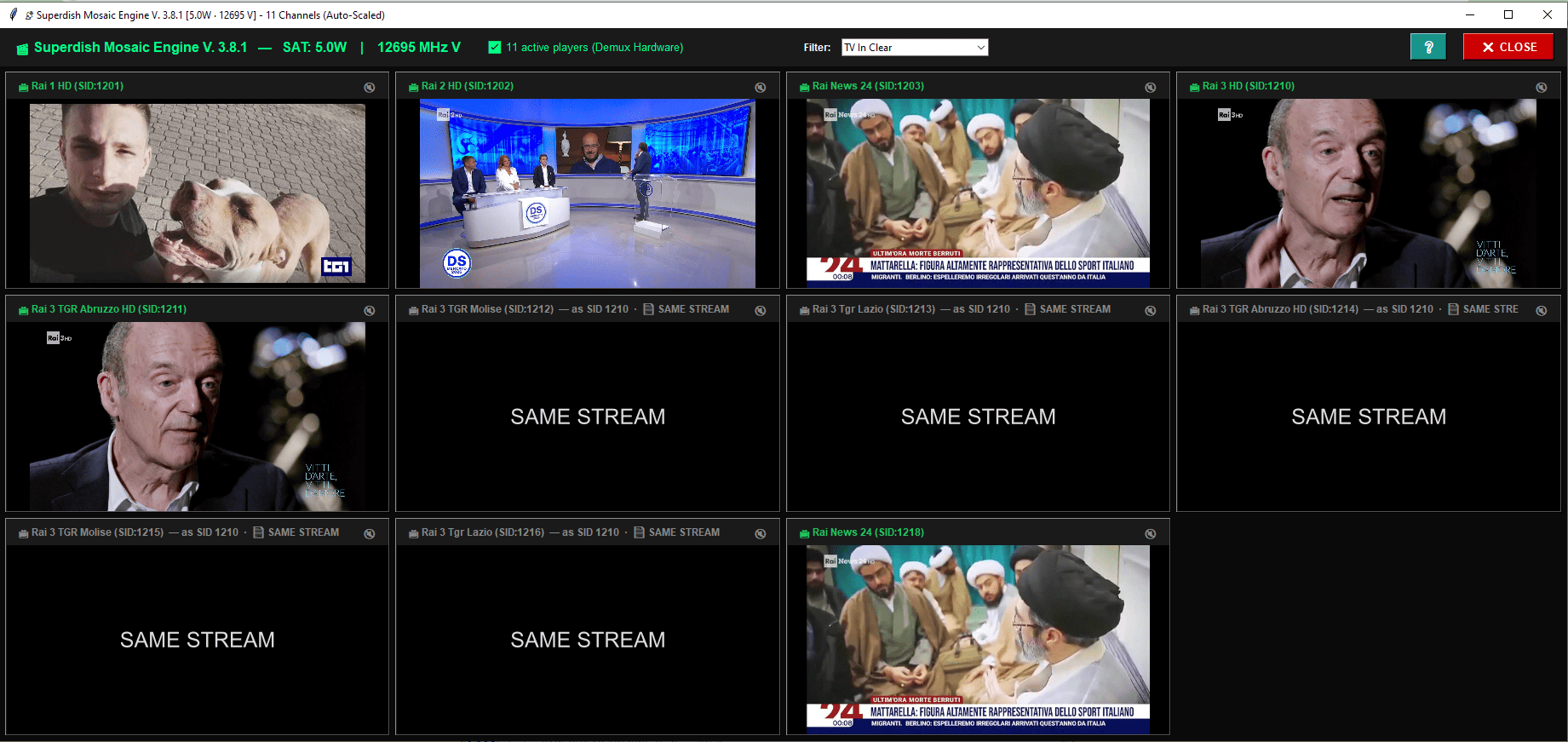Click document icon before SAME STREAM in SID:1215 header
The image size is (1568, 742).
click(259, 532)
